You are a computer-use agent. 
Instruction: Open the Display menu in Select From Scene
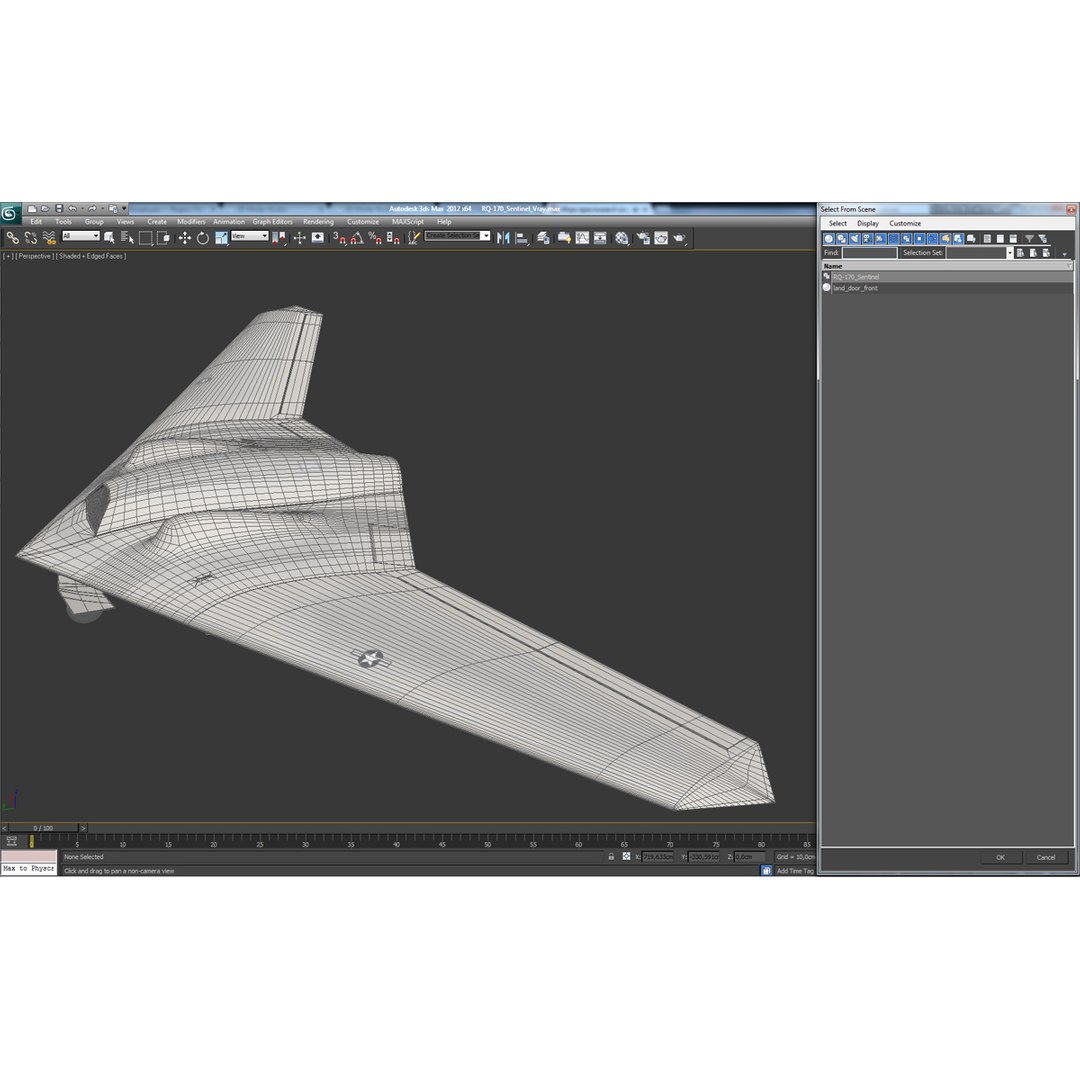868,224
